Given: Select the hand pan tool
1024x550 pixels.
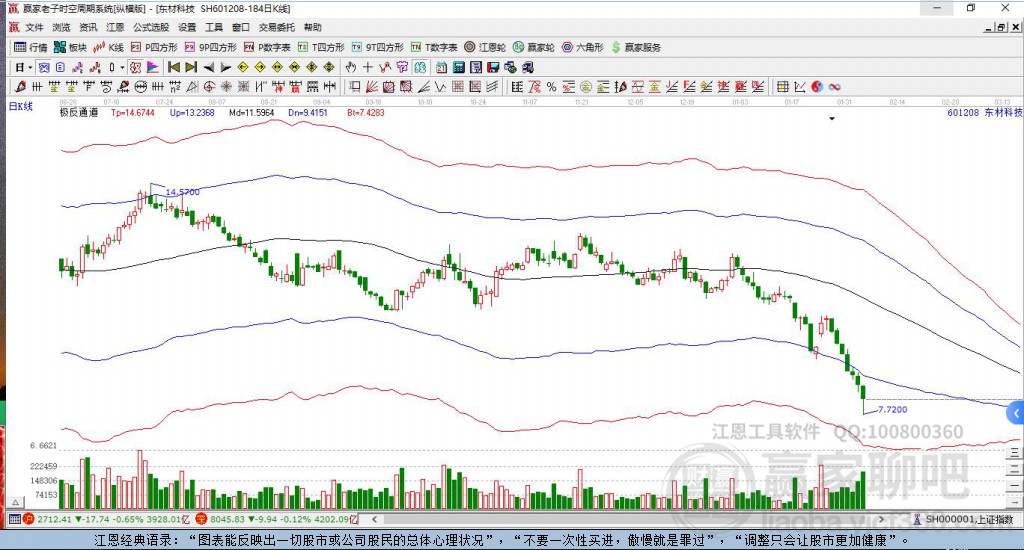Looking at the screenshot, I should pos(351,67).
